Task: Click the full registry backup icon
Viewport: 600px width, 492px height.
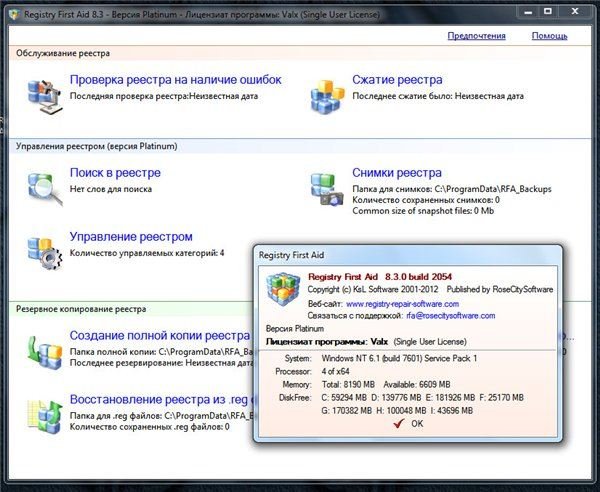Action: (44, 352)
